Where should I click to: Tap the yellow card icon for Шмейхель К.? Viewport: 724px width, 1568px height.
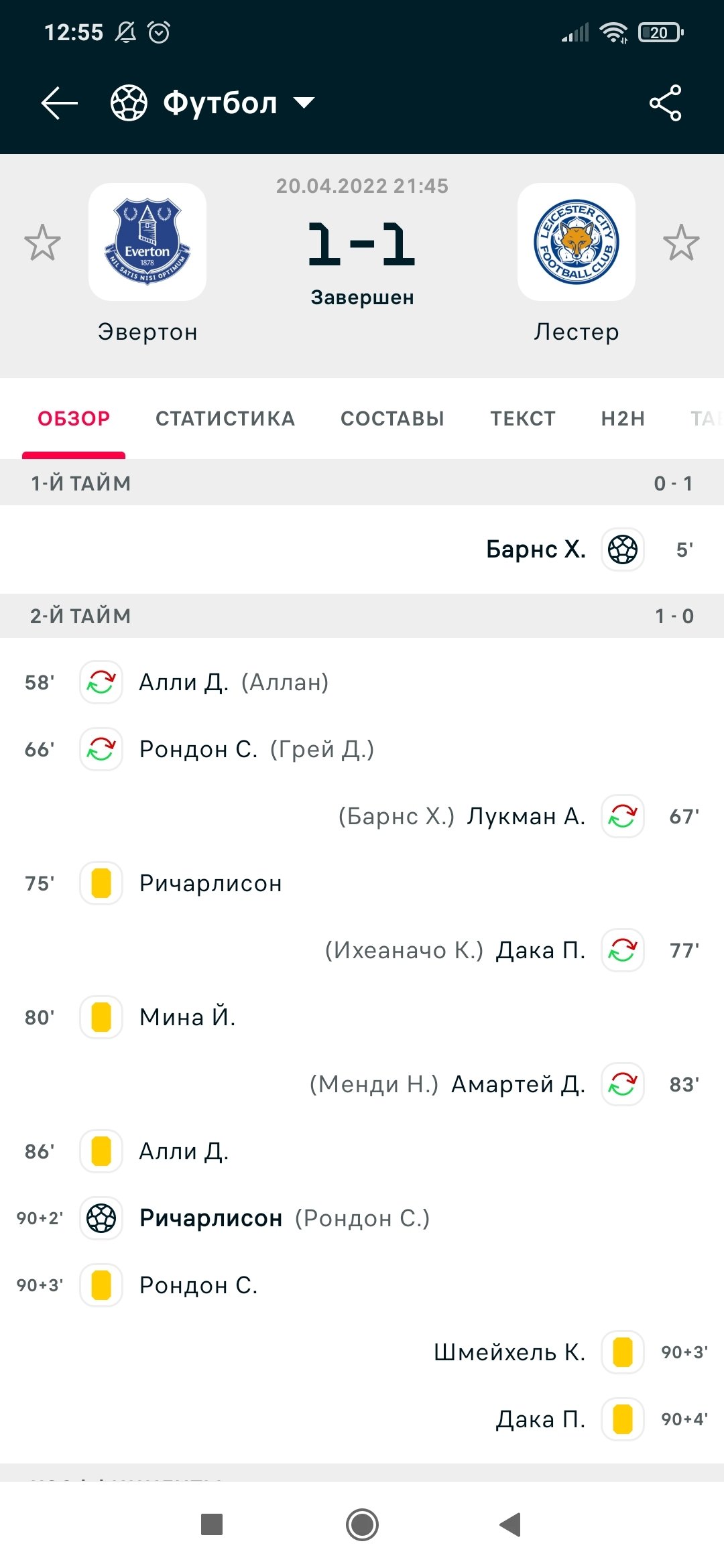click(x=623, y=1352)
